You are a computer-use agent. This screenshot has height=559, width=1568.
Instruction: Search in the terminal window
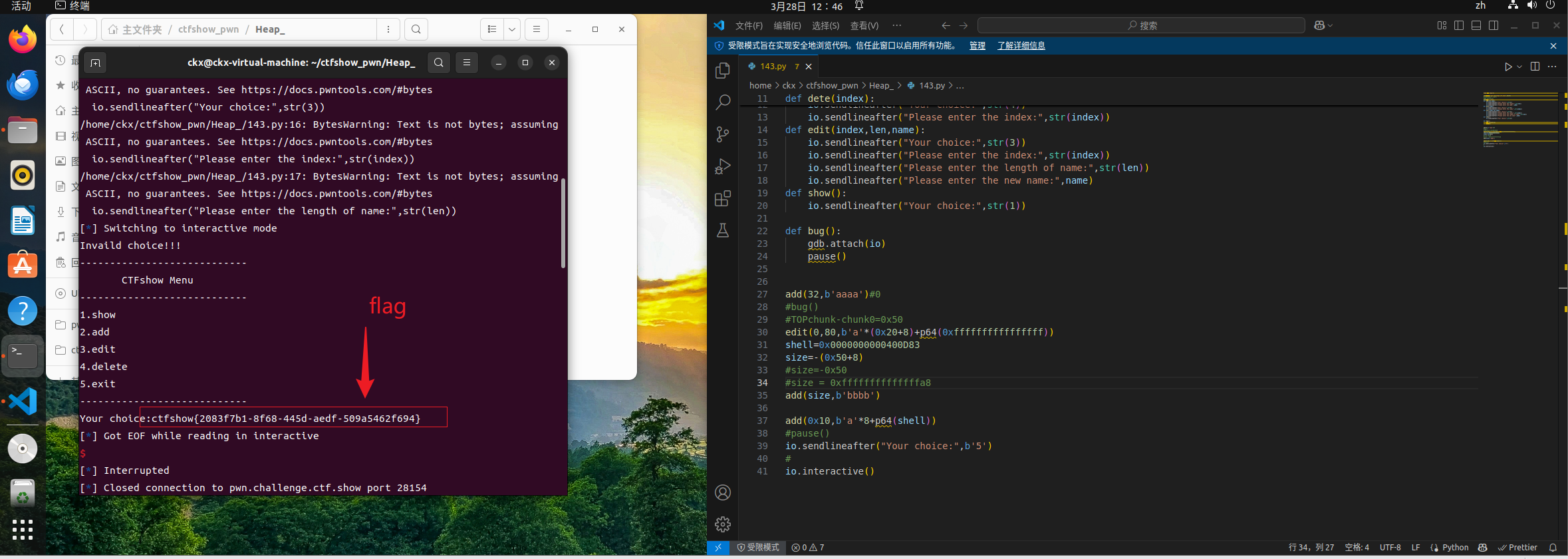tap(439, 63)
